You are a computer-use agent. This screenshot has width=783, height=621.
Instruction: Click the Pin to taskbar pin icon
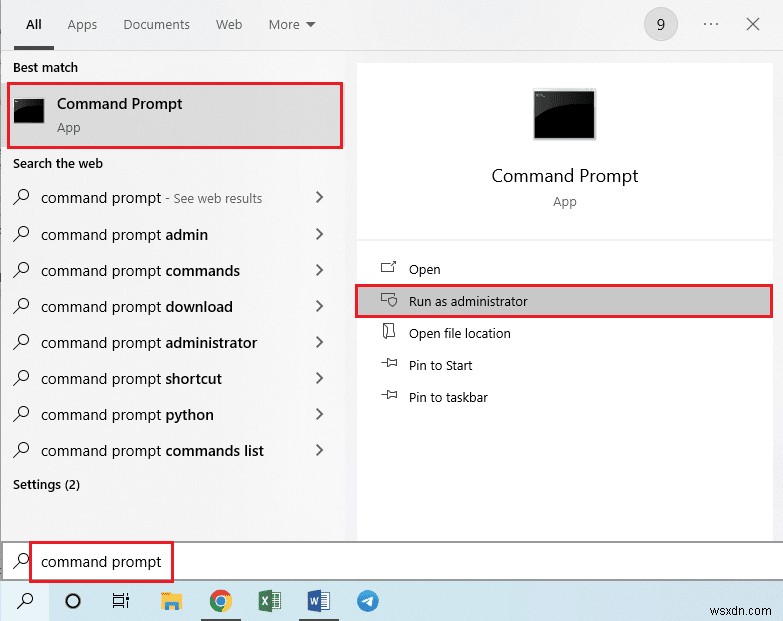click(x=389, y=395)
